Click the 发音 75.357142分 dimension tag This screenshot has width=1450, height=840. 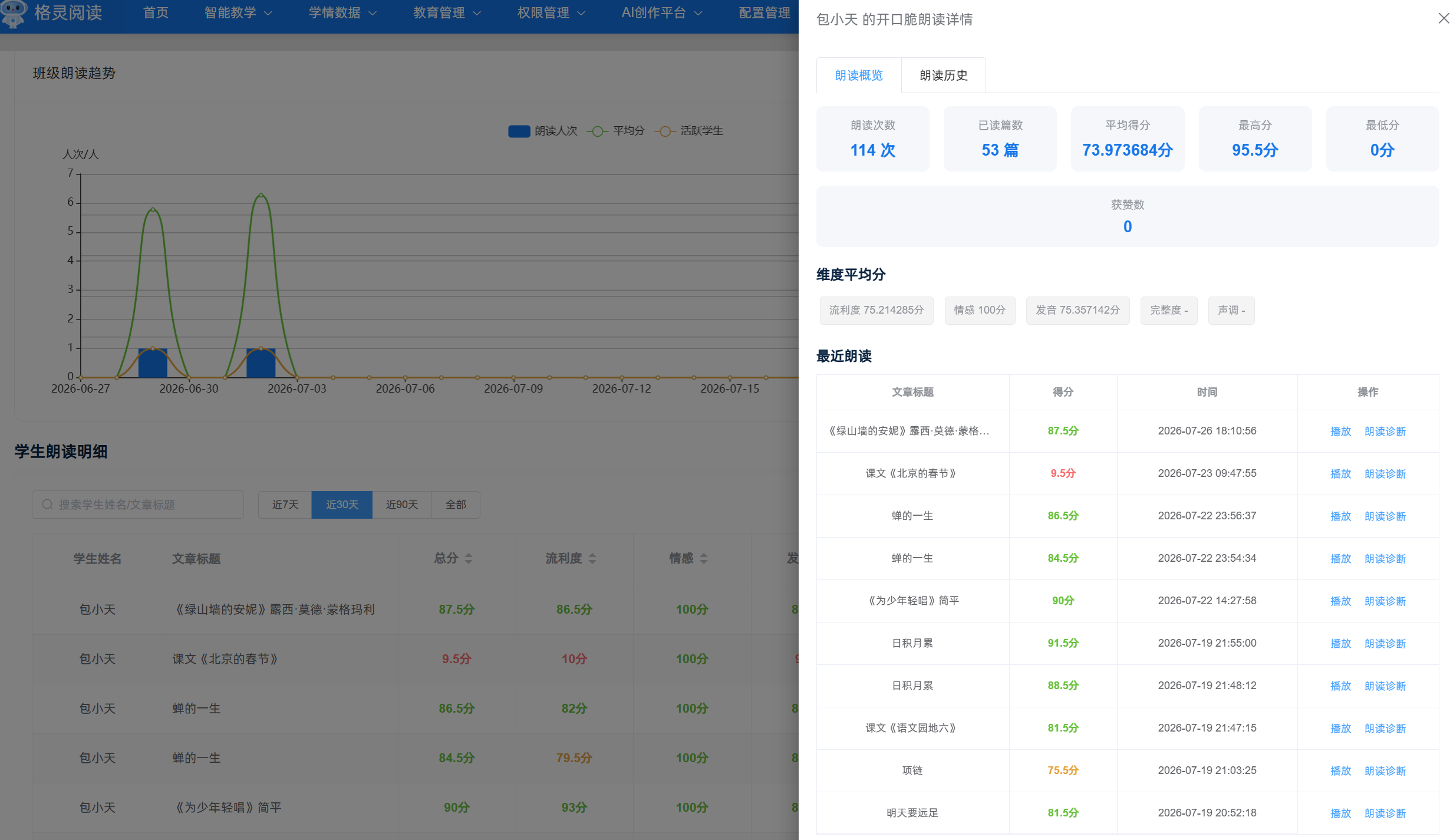tap(1077, 310)
